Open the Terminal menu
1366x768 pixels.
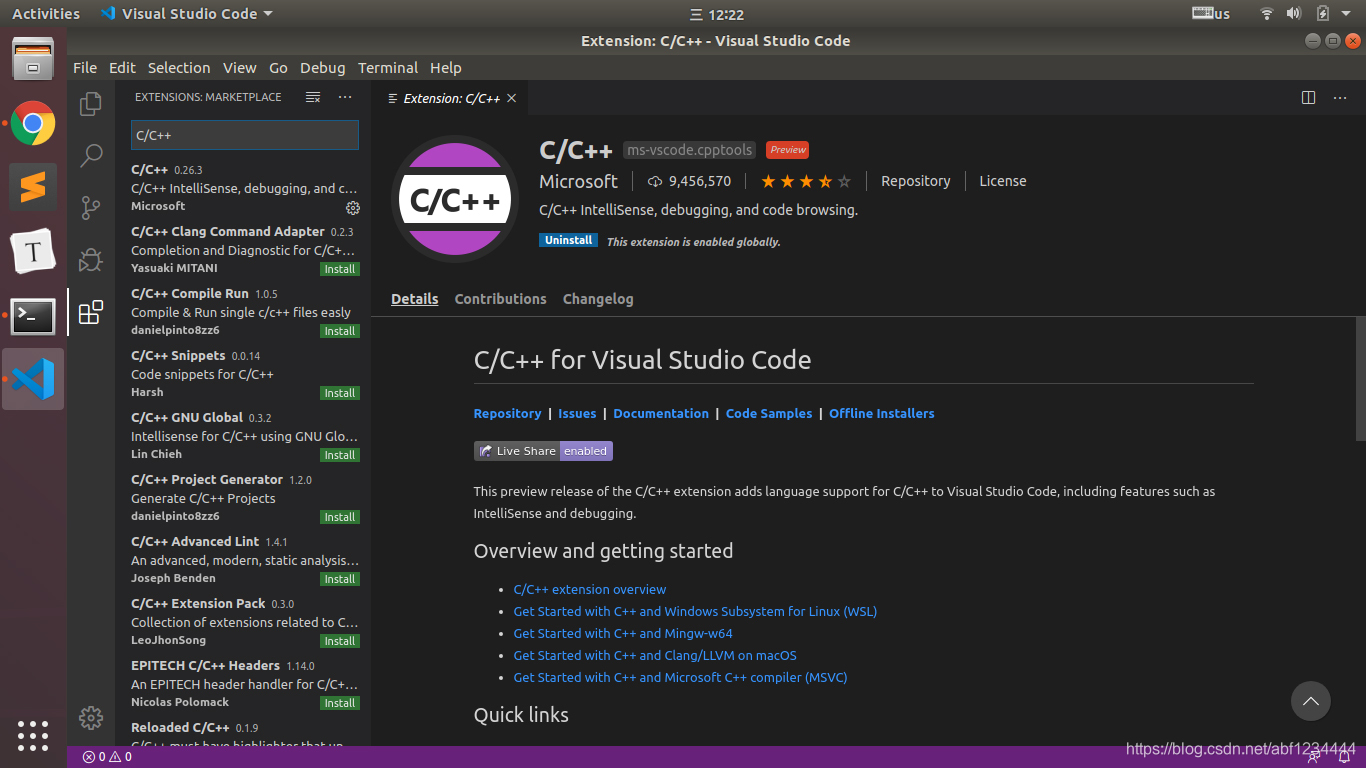388,68
